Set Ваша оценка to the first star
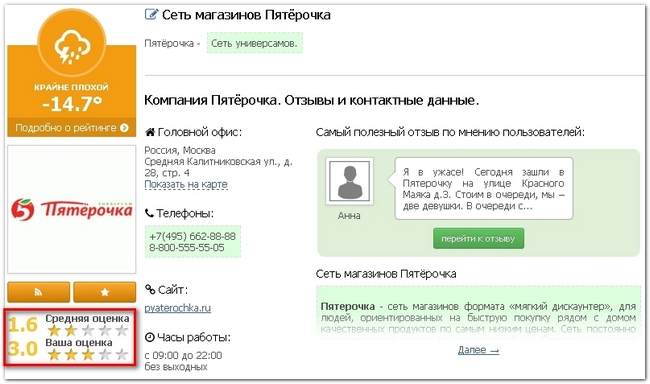This screenshot has height=384, width=650. coord(54,355)
